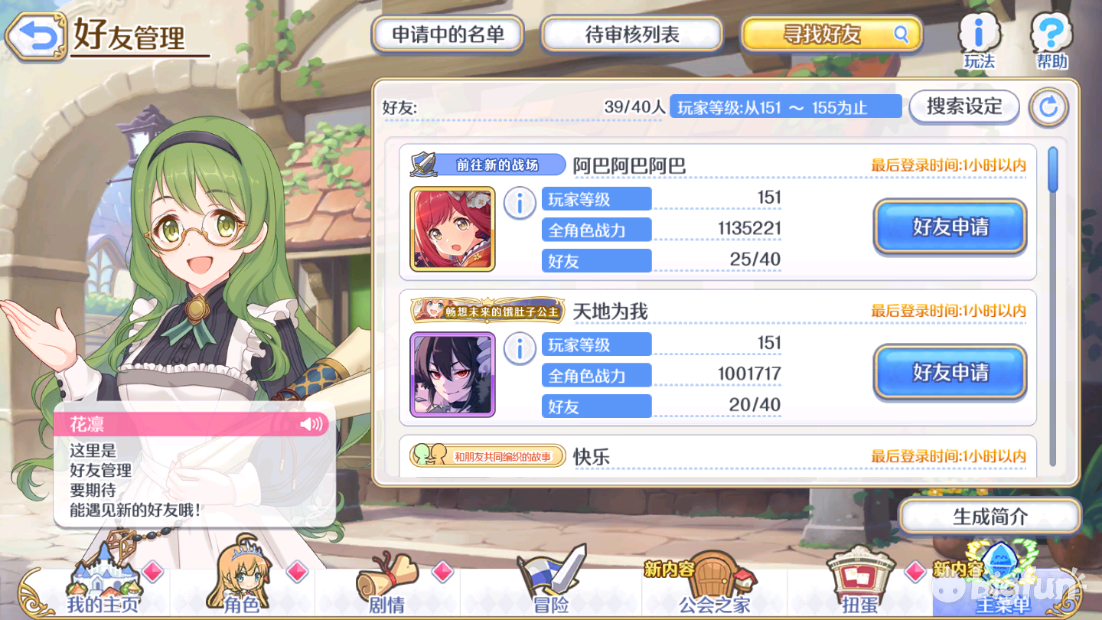
Task: View info for player 阿巴阿巴阿巴
Action: [x=519, y=204]
